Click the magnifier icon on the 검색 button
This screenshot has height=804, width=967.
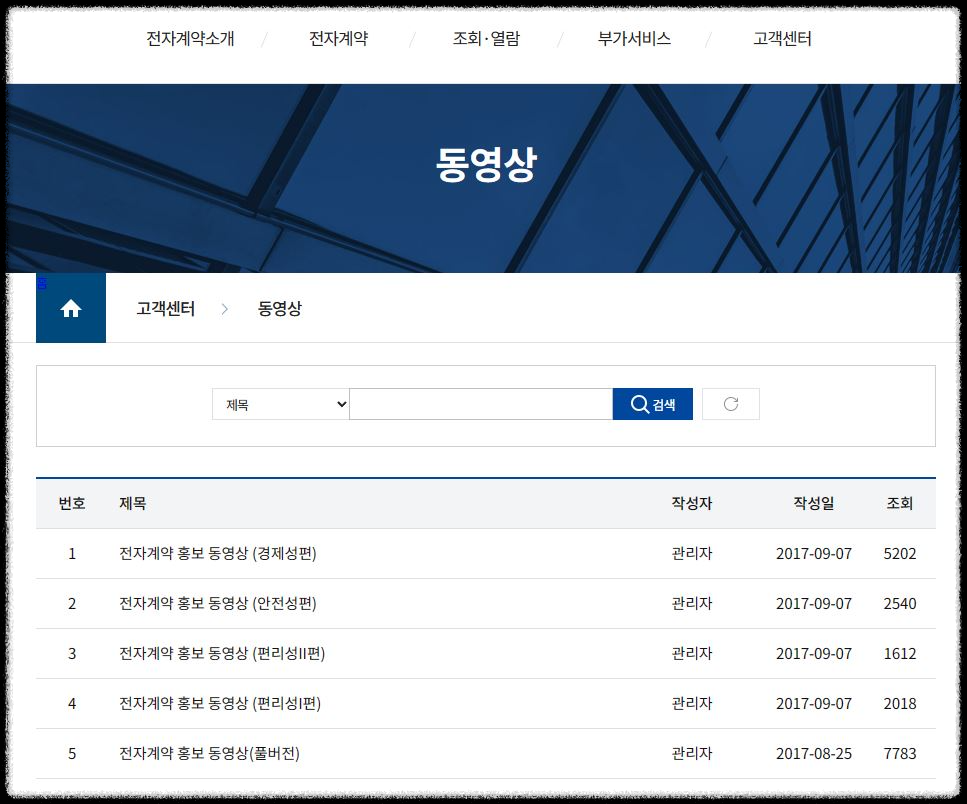[639, 403]
